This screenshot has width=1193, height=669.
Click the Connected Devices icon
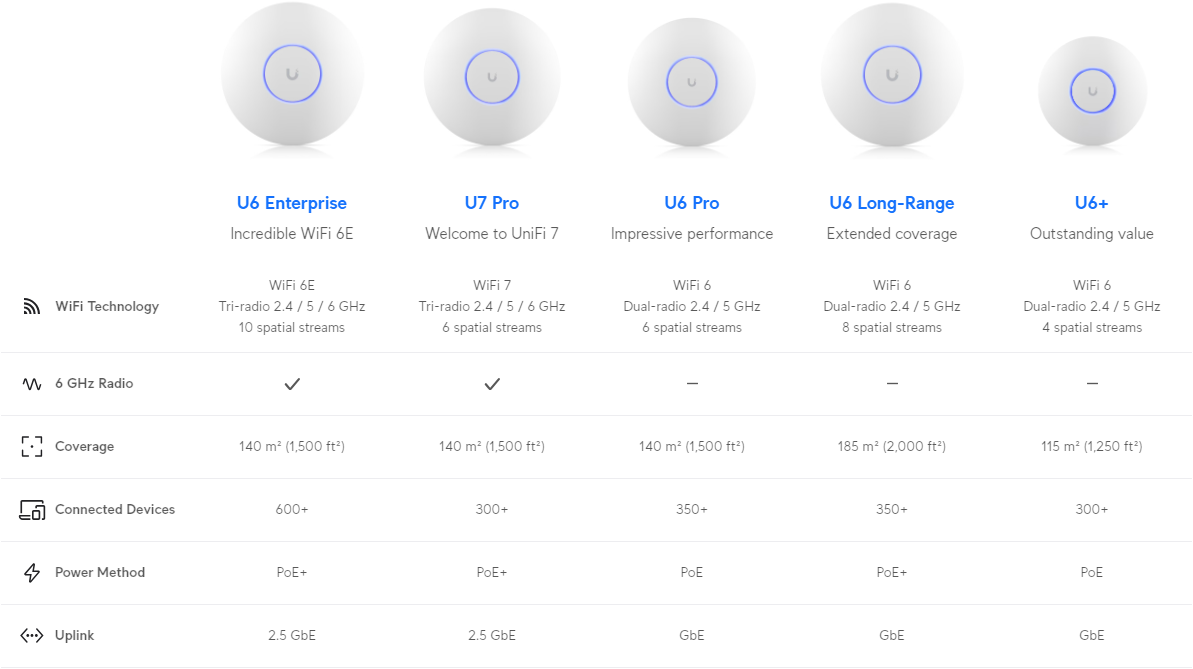coord(32,510)
